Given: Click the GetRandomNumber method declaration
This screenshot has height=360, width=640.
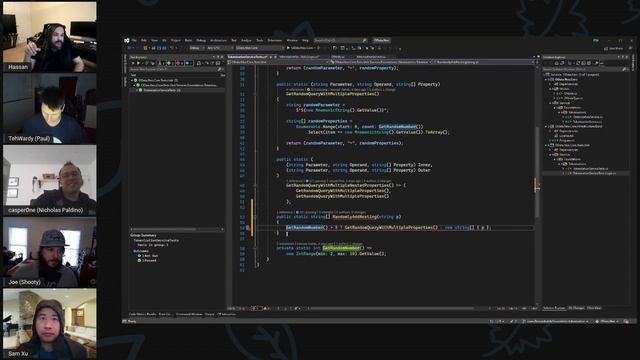Looking at the screenshot, I should pyautogui.click(x=340, y=248).
